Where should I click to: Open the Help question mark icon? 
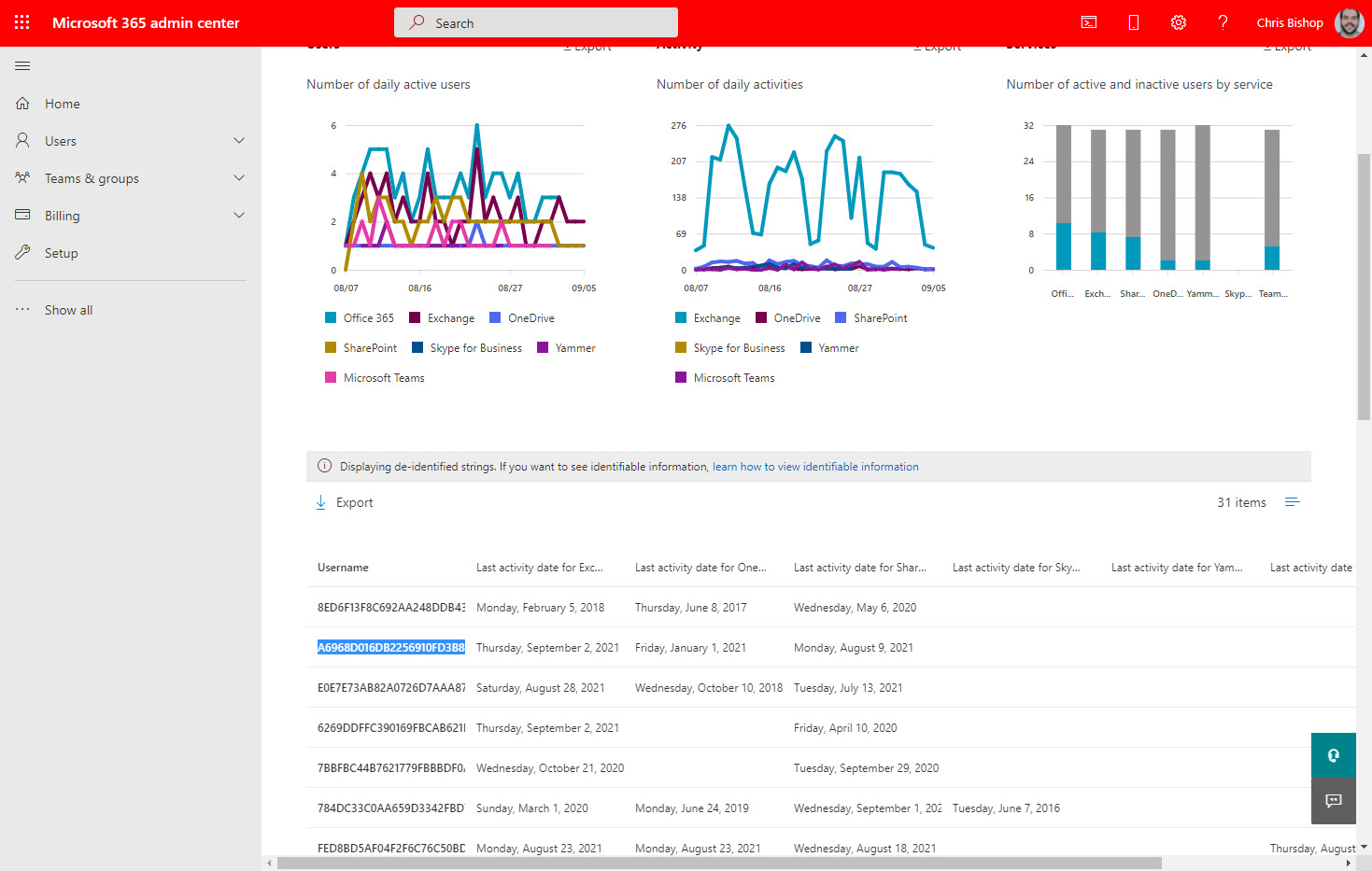click(1223, 22)
